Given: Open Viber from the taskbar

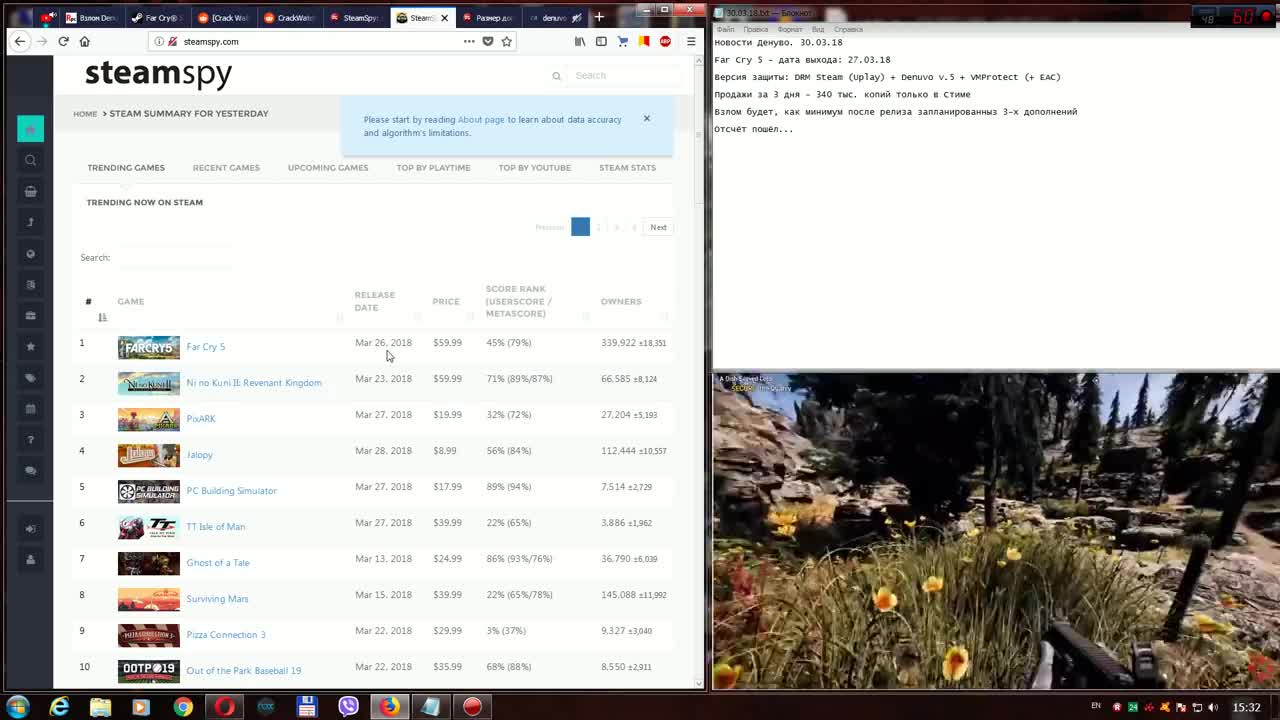Looking at the screenshot, I should [x=348, y=707].
